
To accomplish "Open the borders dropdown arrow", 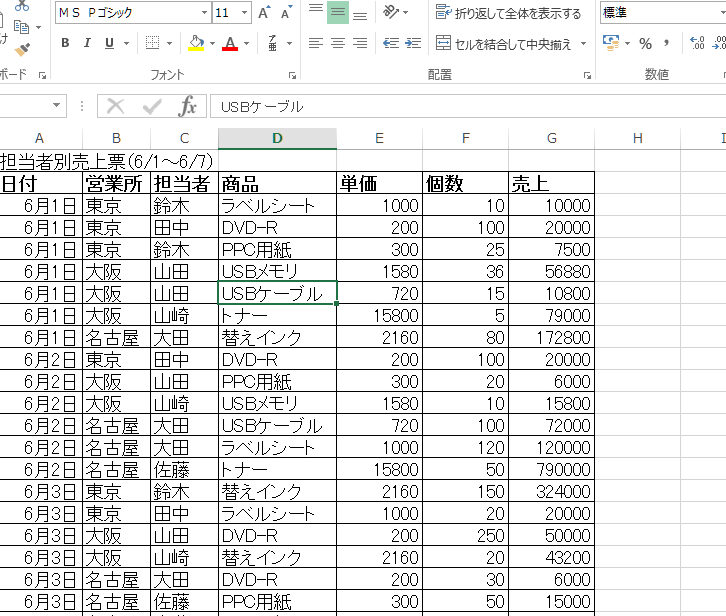I will (169, 44).
